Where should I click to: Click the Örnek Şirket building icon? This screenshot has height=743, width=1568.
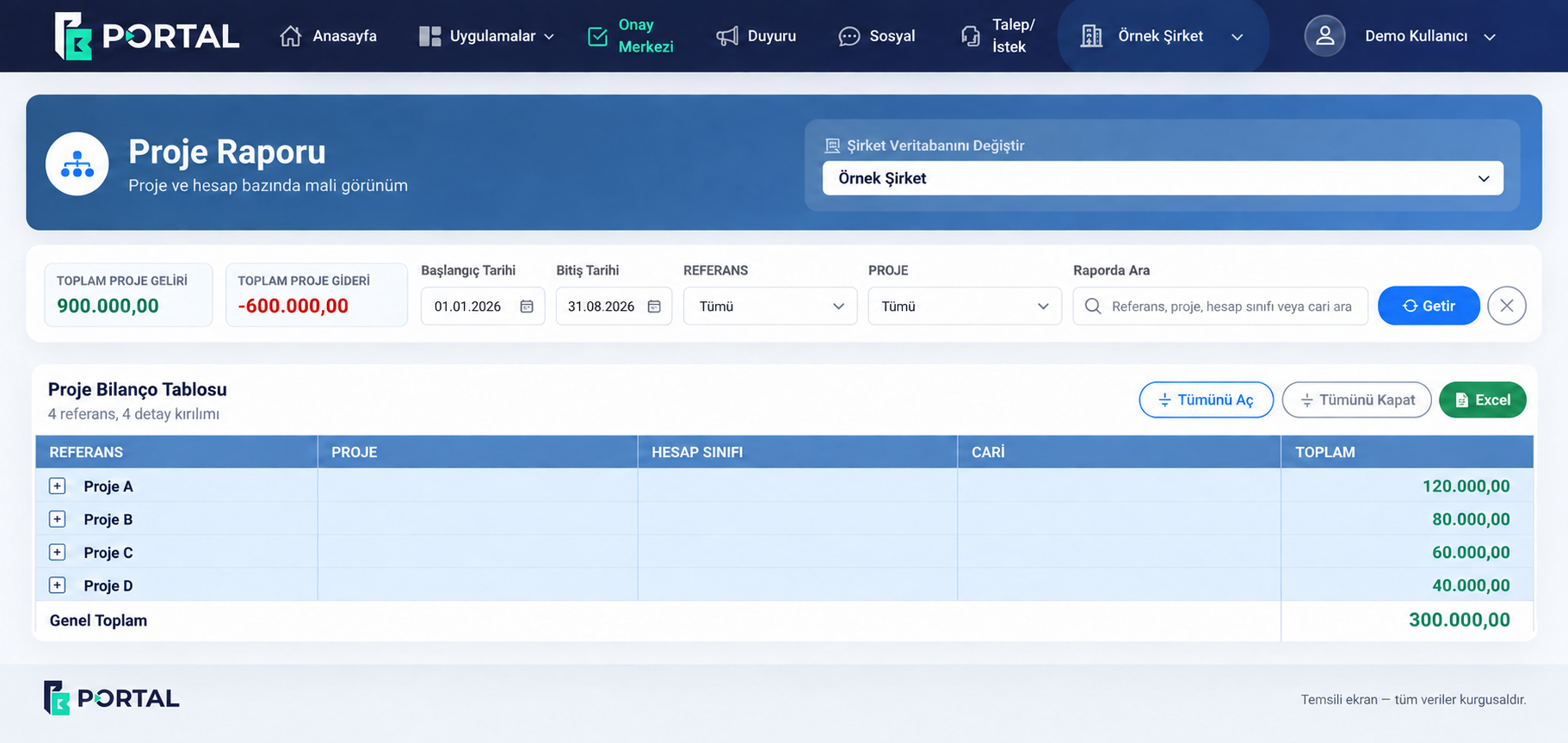[x=1091, y=36]
